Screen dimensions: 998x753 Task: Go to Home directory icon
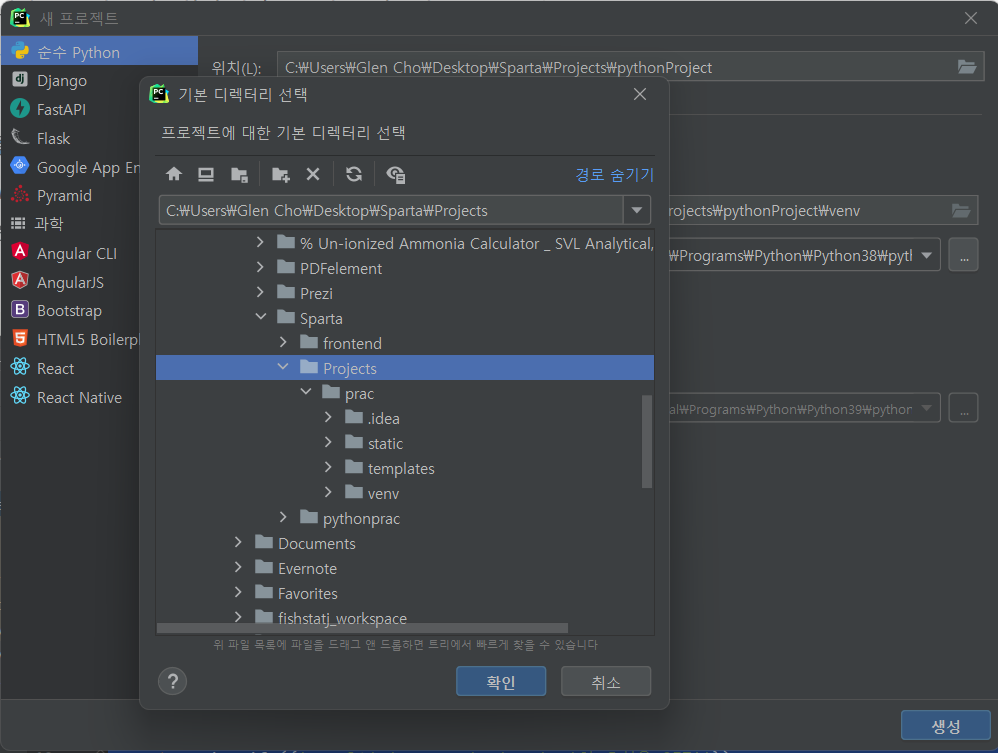click(174, 174)
